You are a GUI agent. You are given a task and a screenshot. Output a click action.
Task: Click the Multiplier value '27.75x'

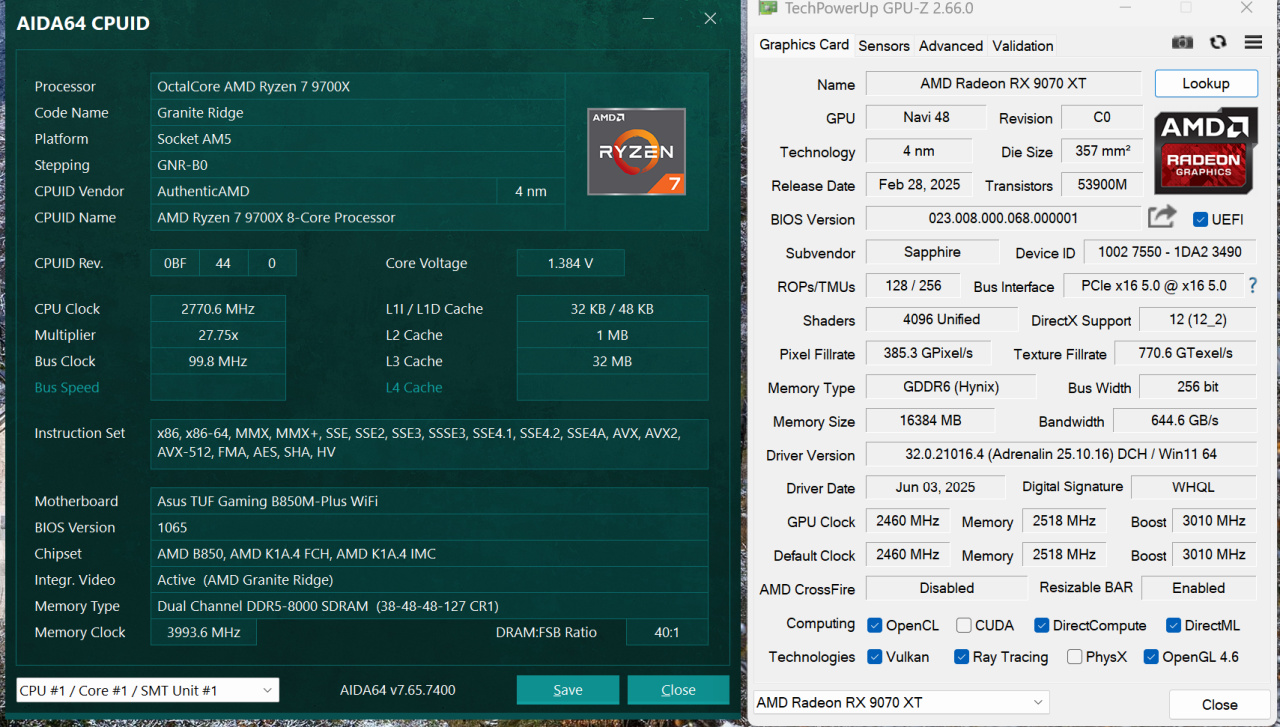click(218, 335)
